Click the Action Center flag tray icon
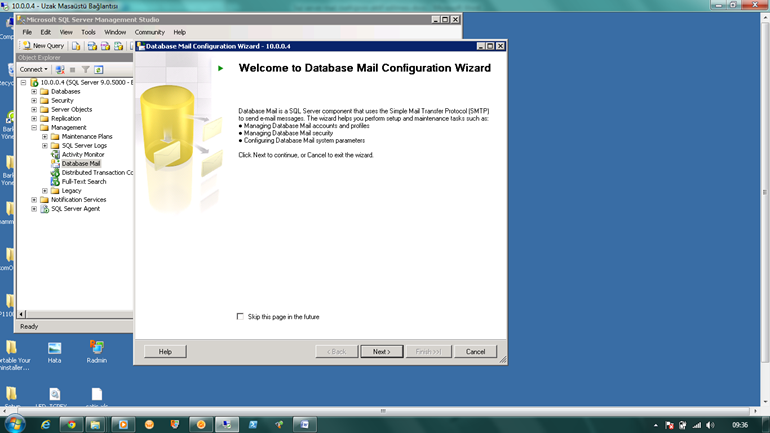 (x=669, y=425)
